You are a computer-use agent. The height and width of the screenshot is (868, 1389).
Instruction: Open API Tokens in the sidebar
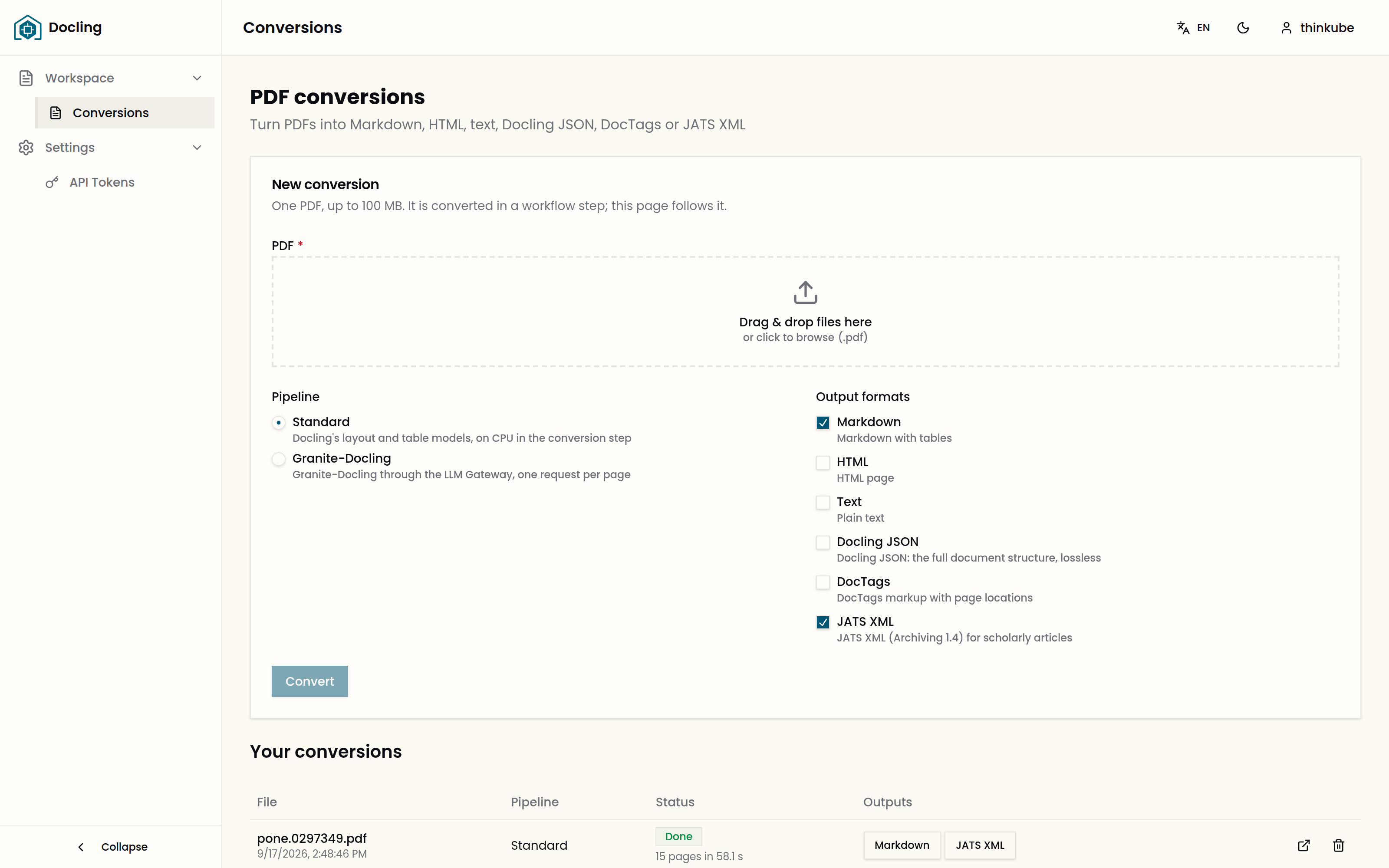pos(125,182)
